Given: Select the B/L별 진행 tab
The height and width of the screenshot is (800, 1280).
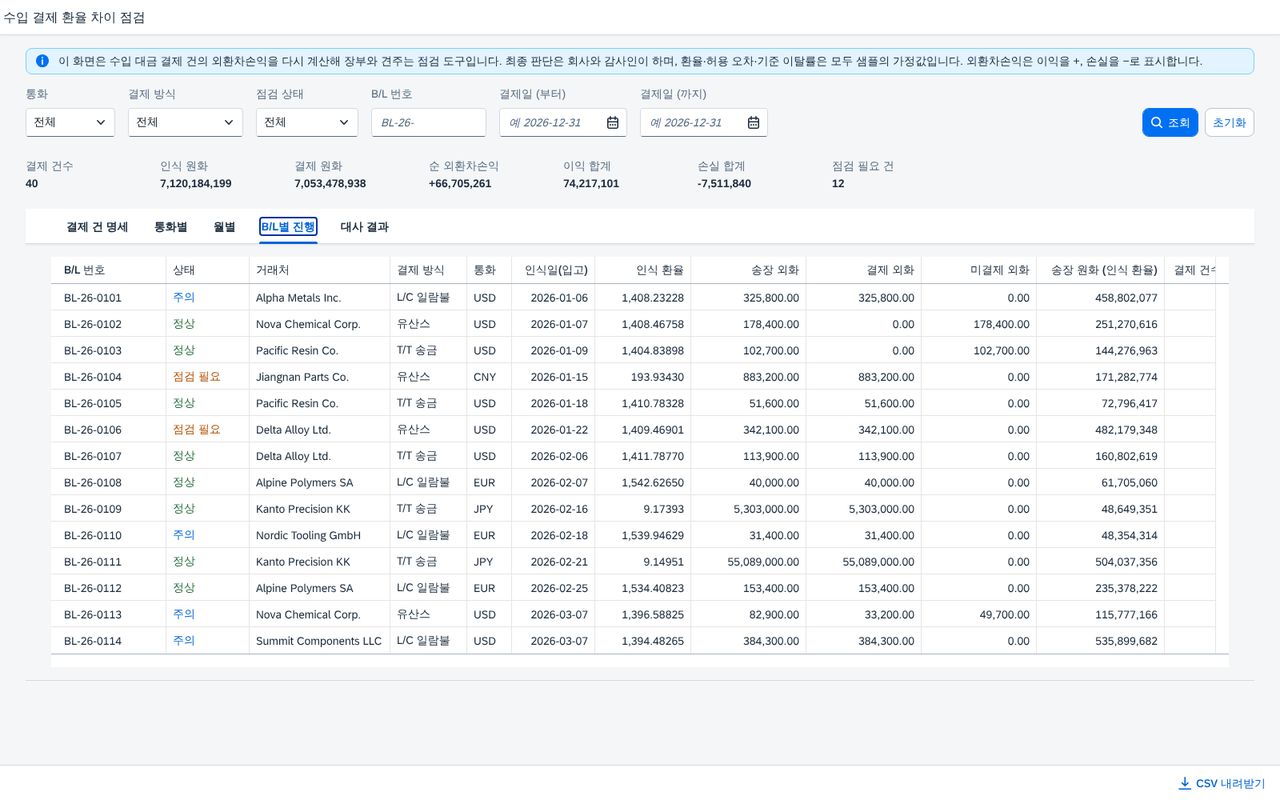Looking at the screenshot, I should [288, 227].
